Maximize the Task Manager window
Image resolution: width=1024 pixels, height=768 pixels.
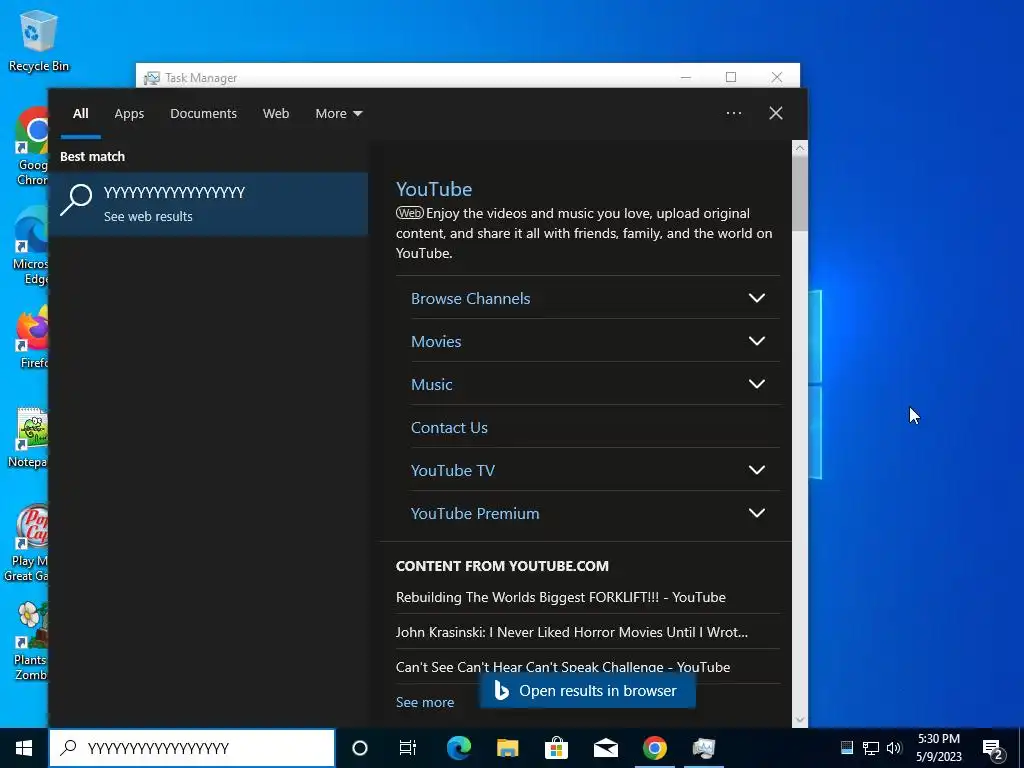(x=731, y=77)
